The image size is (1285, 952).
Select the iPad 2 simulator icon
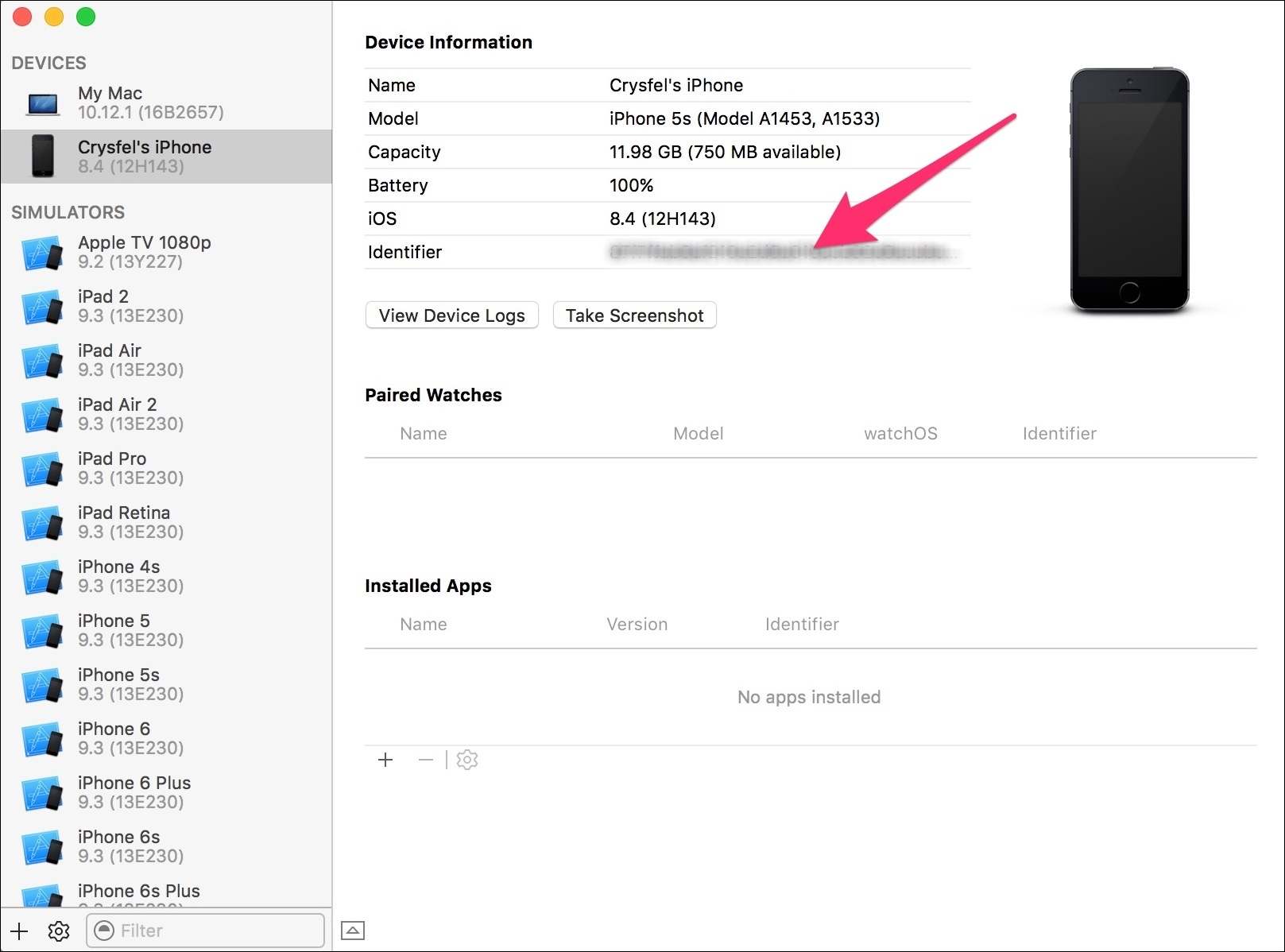[x=43, y=307]
